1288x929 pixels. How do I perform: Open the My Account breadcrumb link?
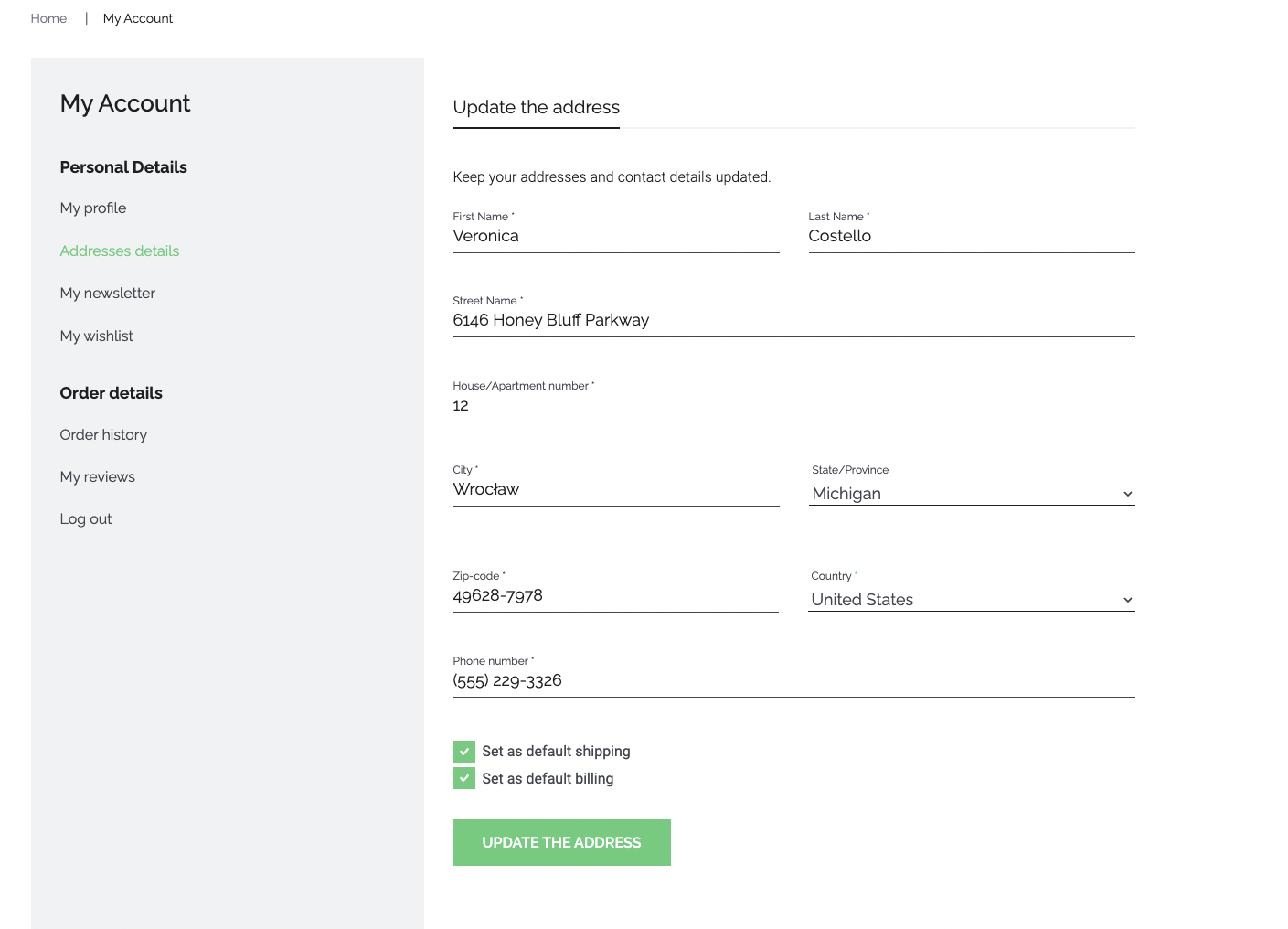(x=138, y=18)
